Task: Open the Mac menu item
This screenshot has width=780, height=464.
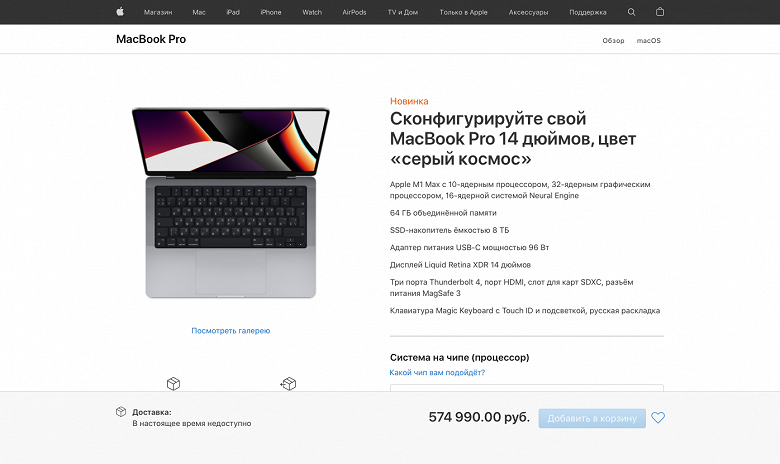Action: 199,12
